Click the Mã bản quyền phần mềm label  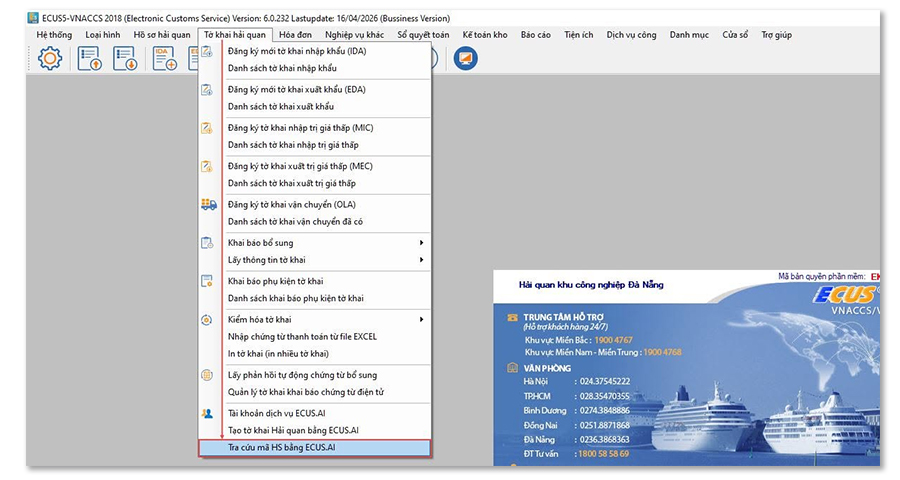820,277
